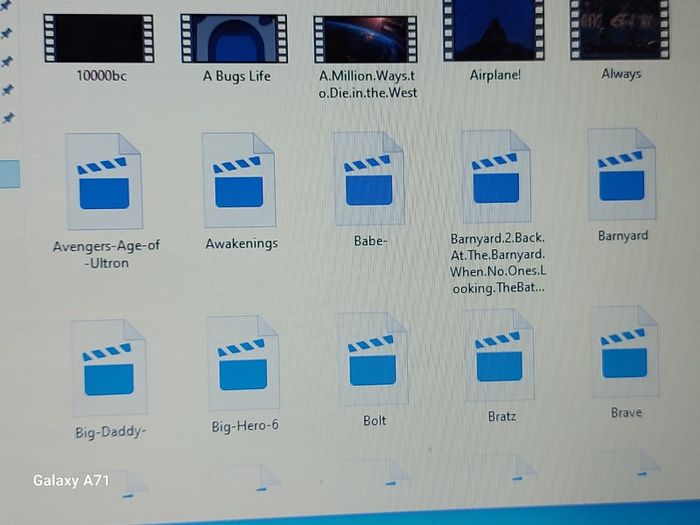This screenshot has height=525, width=700.
Task: Click the Big-Daddy- file name label
Action: tap(111, 432)
